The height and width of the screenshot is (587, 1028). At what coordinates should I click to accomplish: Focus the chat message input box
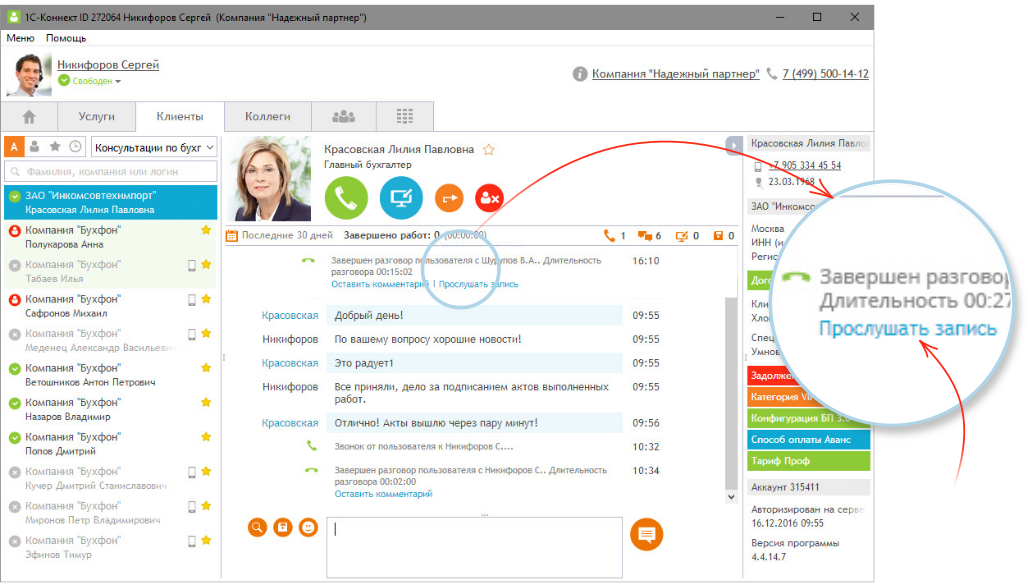(x=475, y=547)
